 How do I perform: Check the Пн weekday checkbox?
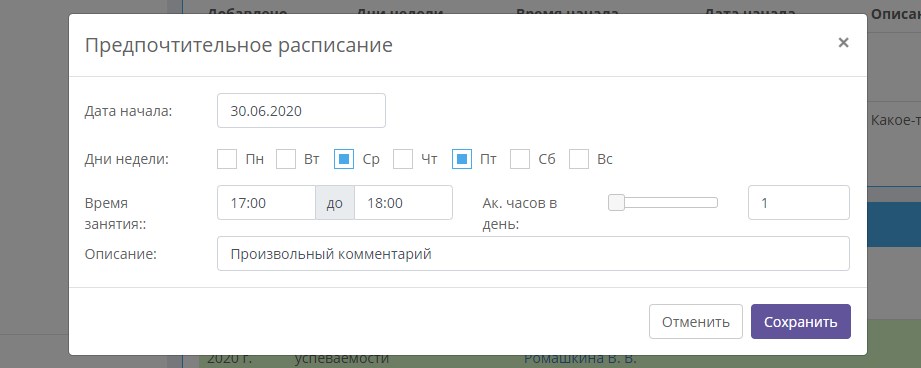[x=227, y=159]
